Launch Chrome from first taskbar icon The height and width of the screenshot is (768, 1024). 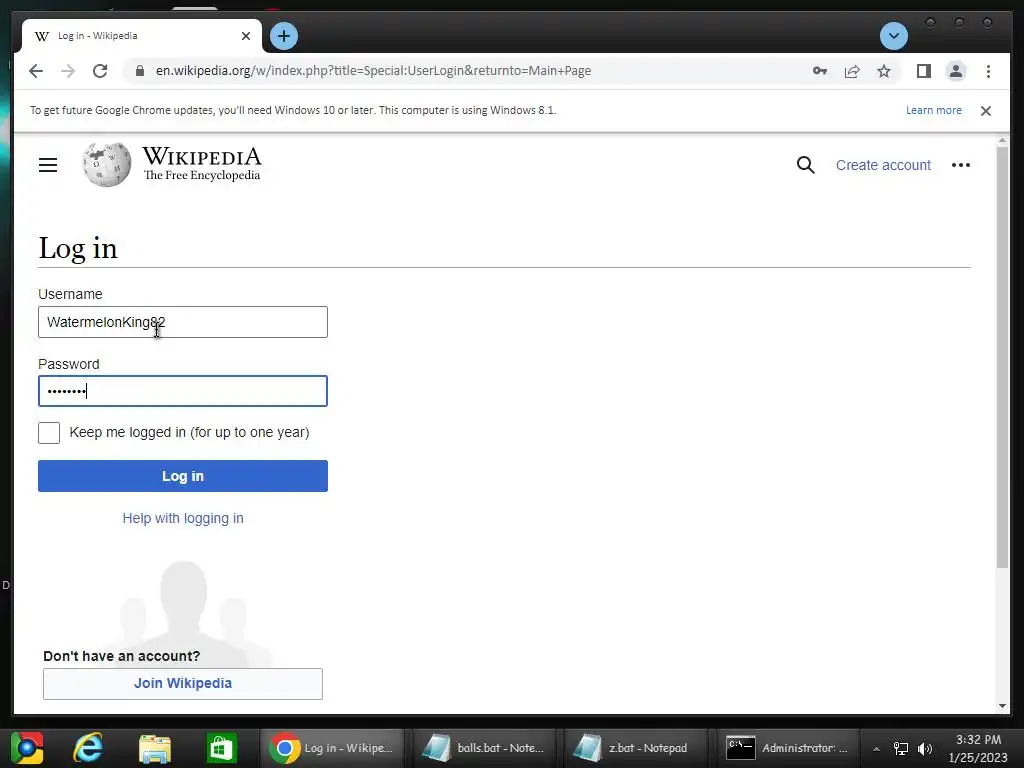27,748
